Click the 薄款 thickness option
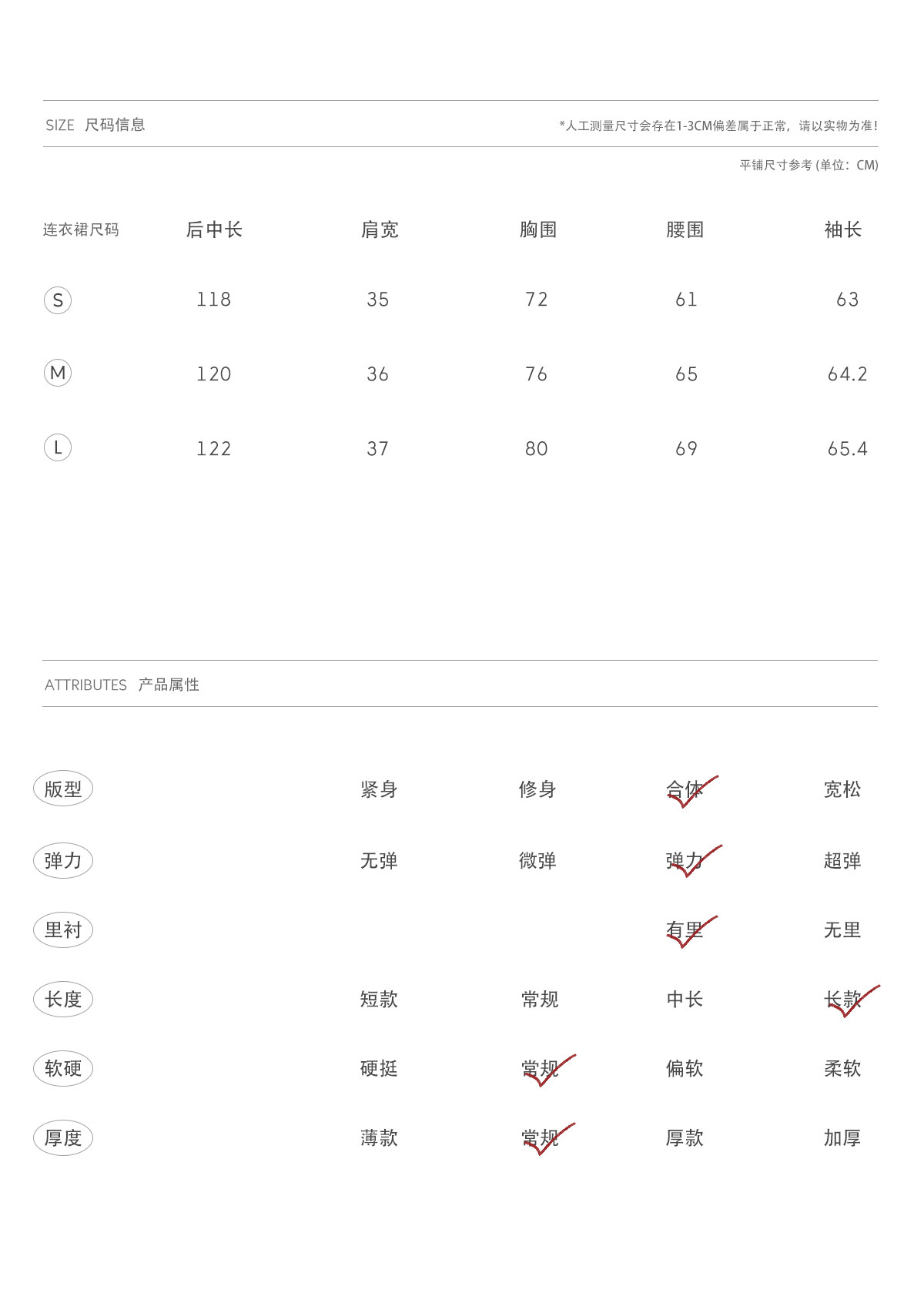924x1293 pixels. click(379, 1138)
